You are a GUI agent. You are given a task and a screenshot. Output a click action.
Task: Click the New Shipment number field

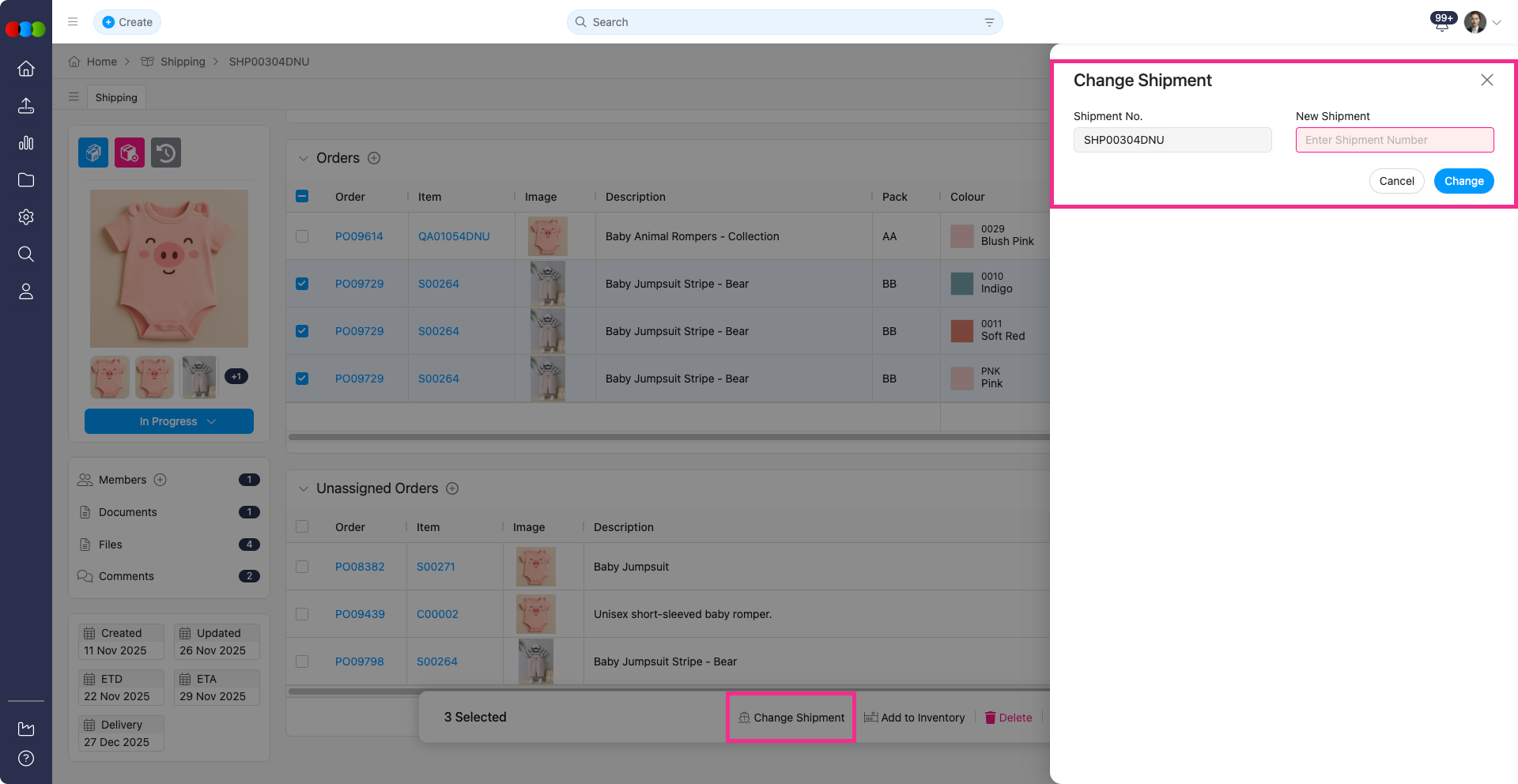coord(1394,140)
